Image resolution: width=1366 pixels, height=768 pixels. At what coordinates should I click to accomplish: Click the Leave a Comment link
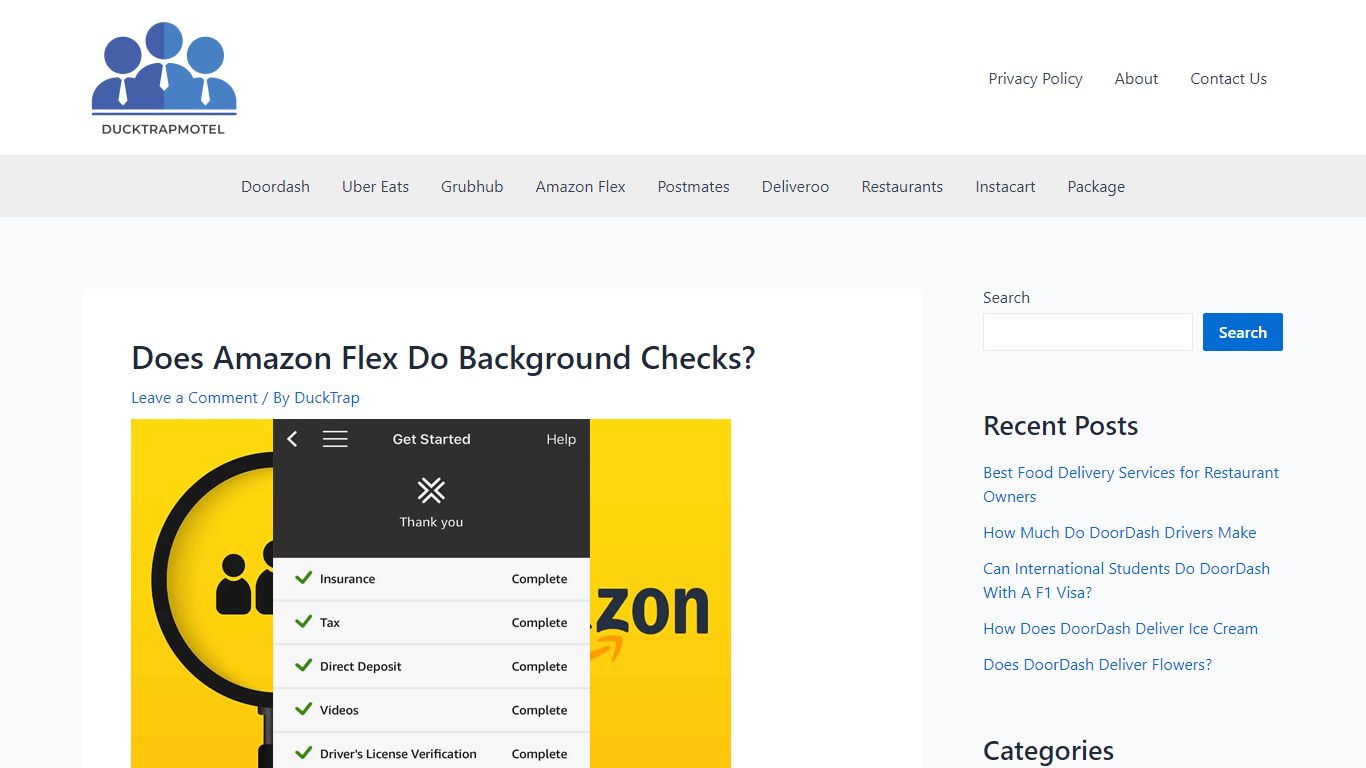coord(194,397)
